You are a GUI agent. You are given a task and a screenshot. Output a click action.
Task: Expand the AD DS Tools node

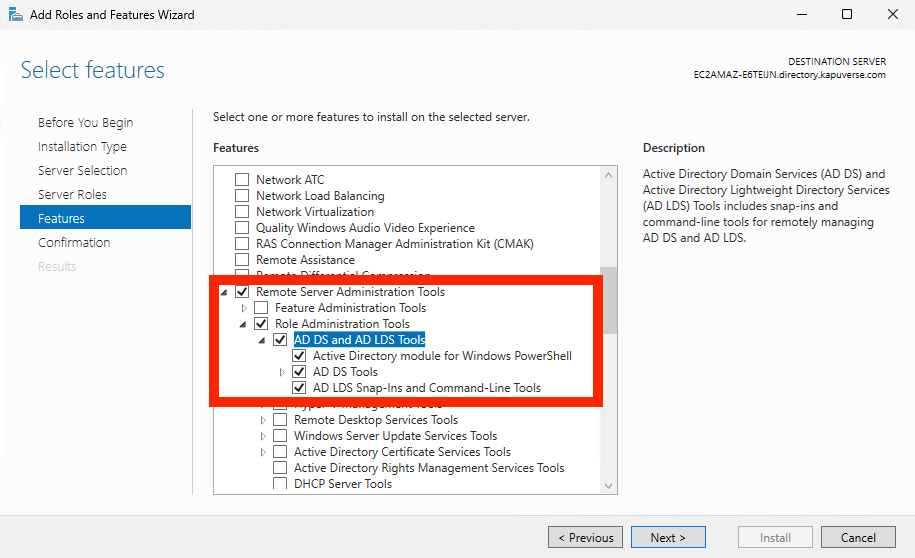pyautogui.click(x=282, y=372)
